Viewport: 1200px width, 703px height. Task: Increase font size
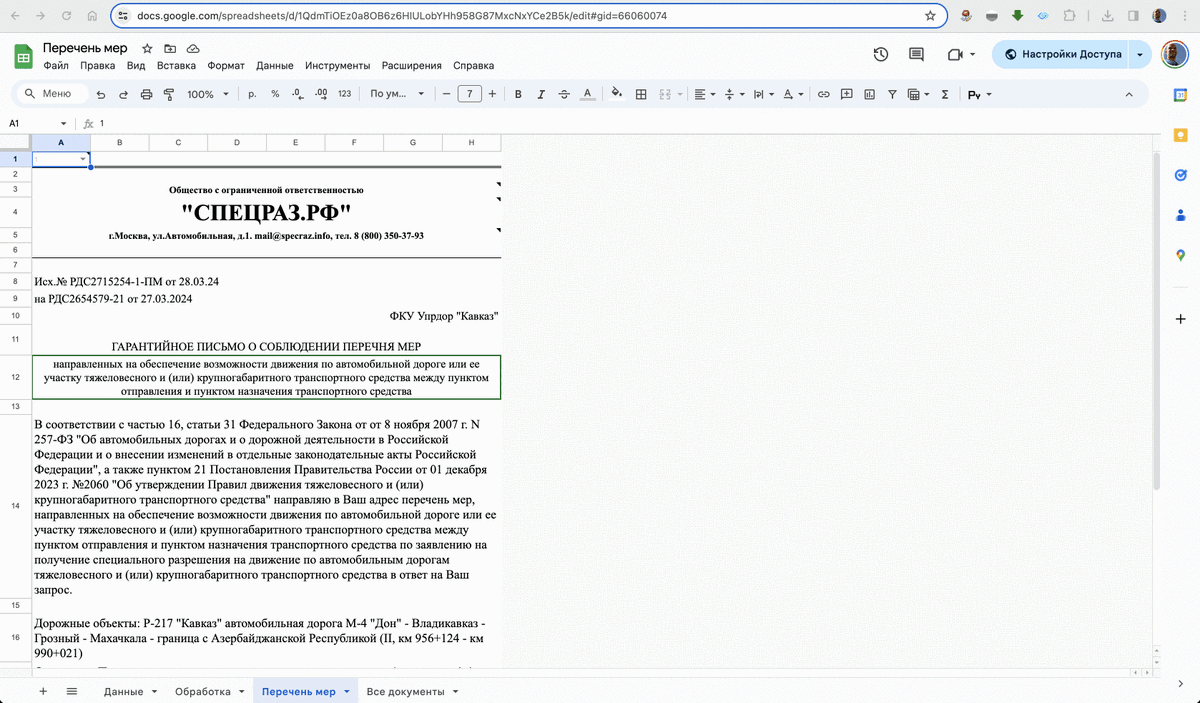[494, 94]
